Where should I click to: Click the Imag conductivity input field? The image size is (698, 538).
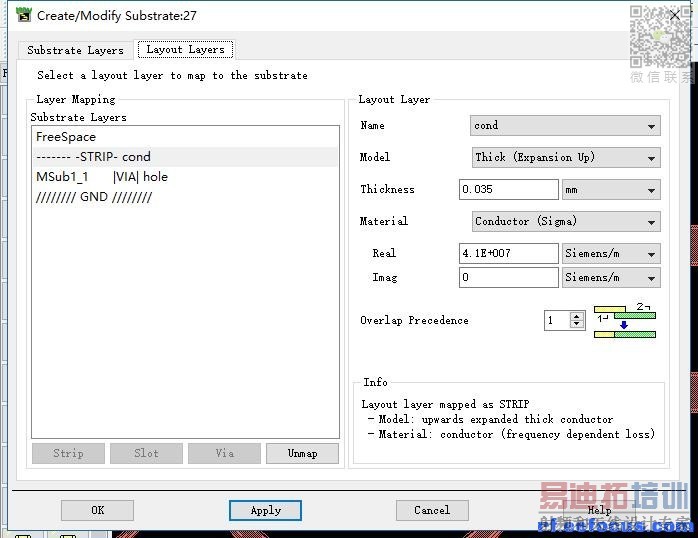tap(509, 278)
